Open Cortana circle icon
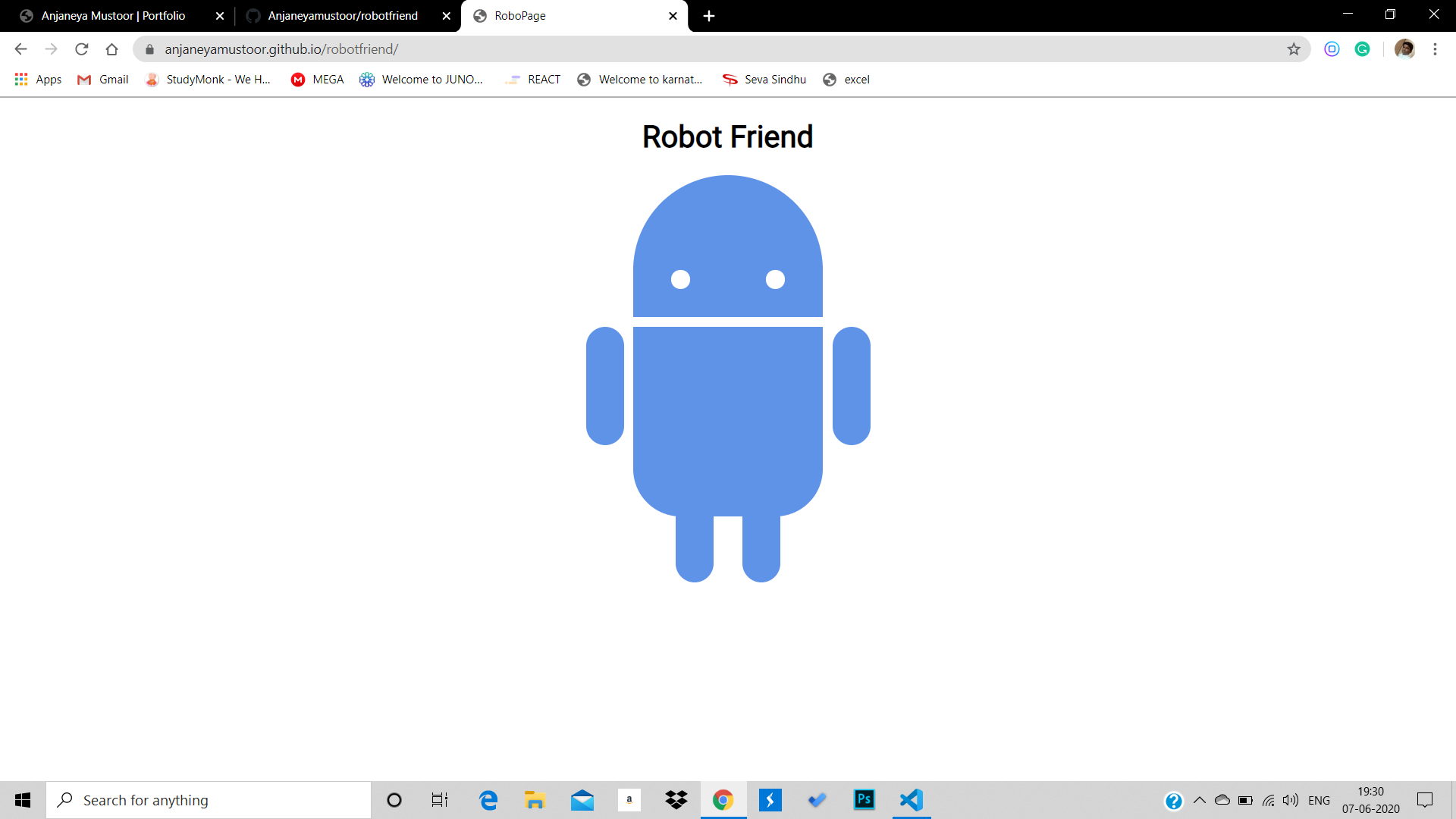Screen dimensions: 1456x819 [394, 800]
